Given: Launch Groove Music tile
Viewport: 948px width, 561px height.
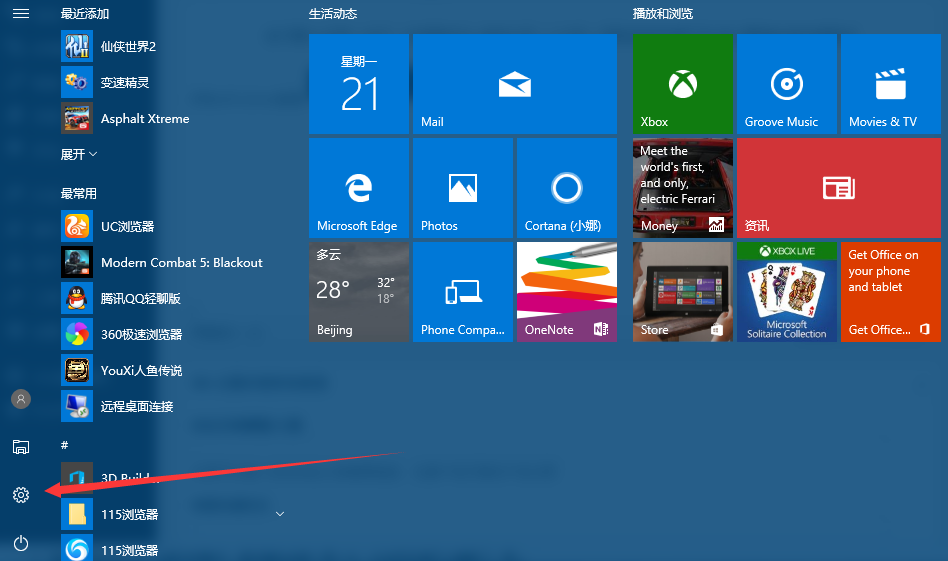Looking at the screenshot, I should pyautogui.click(x=787, y=84).
